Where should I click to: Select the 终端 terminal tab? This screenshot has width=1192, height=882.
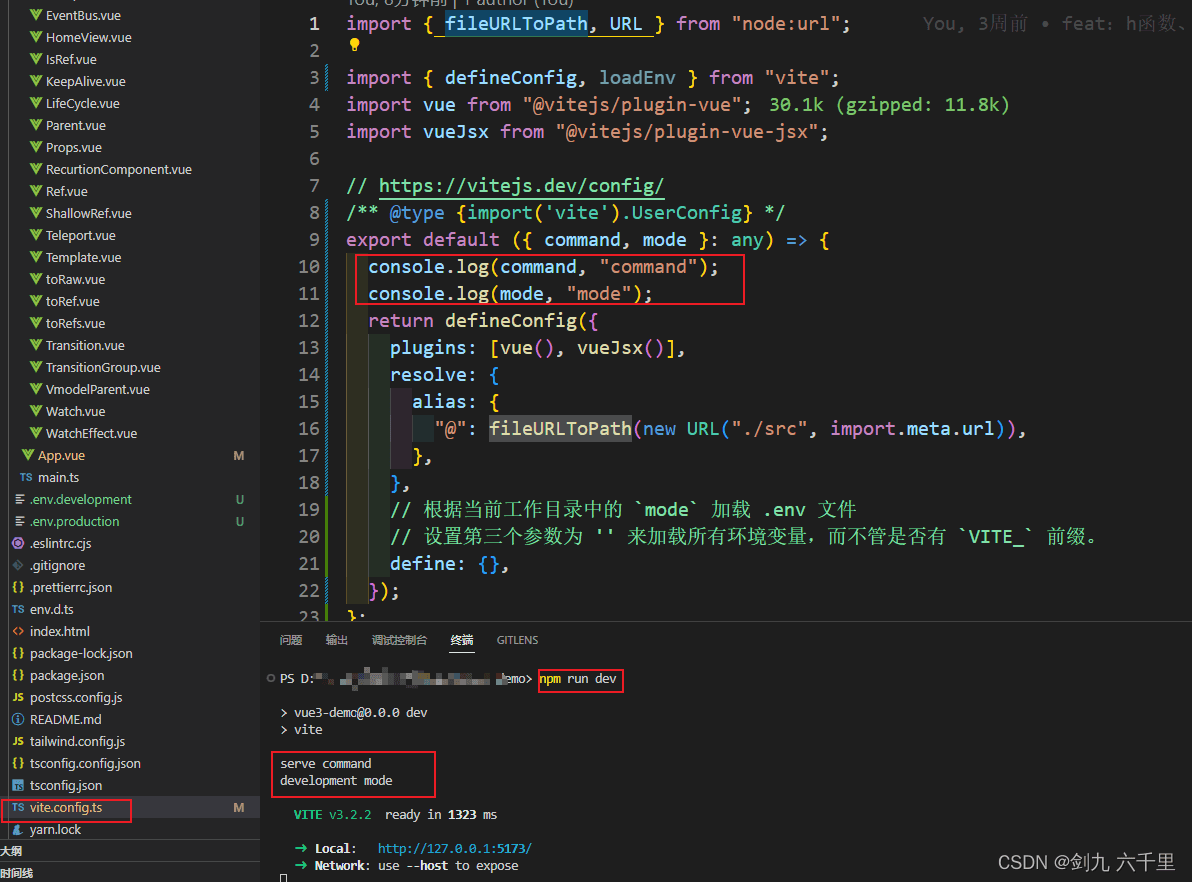click(462, 640)
